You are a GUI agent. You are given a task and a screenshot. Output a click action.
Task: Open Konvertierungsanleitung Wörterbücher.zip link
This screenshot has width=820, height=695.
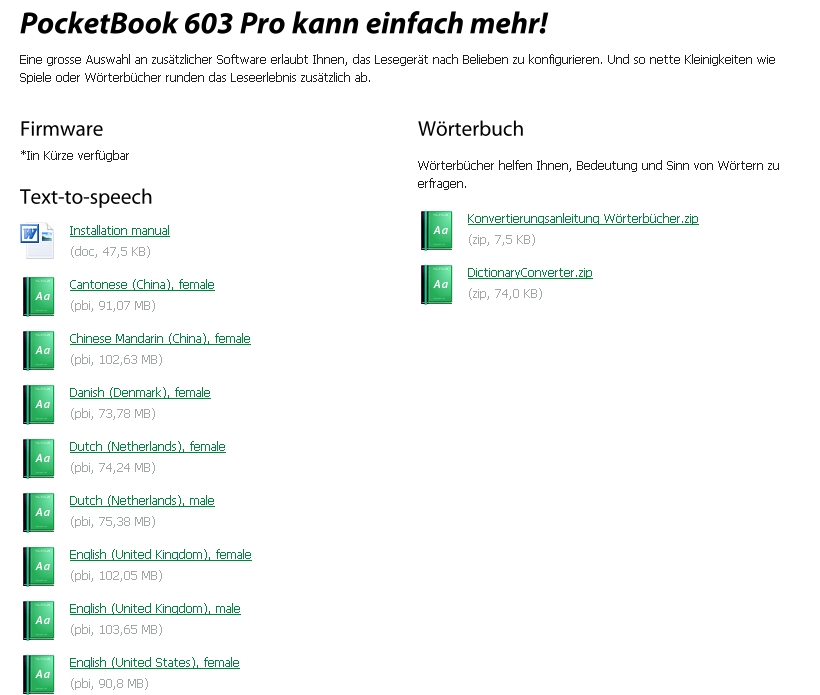[583, 219]
